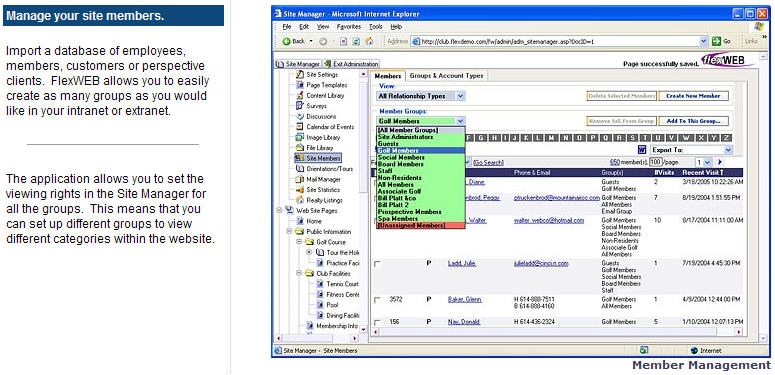Click the Site Statistics icon

[x=300, y=190]
